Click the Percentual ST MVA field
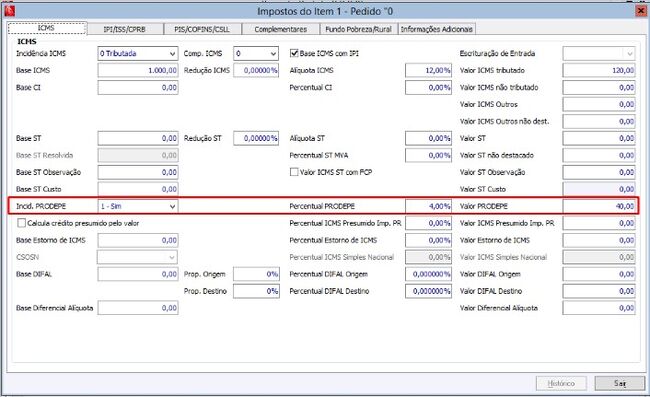 tap(428, 155)
